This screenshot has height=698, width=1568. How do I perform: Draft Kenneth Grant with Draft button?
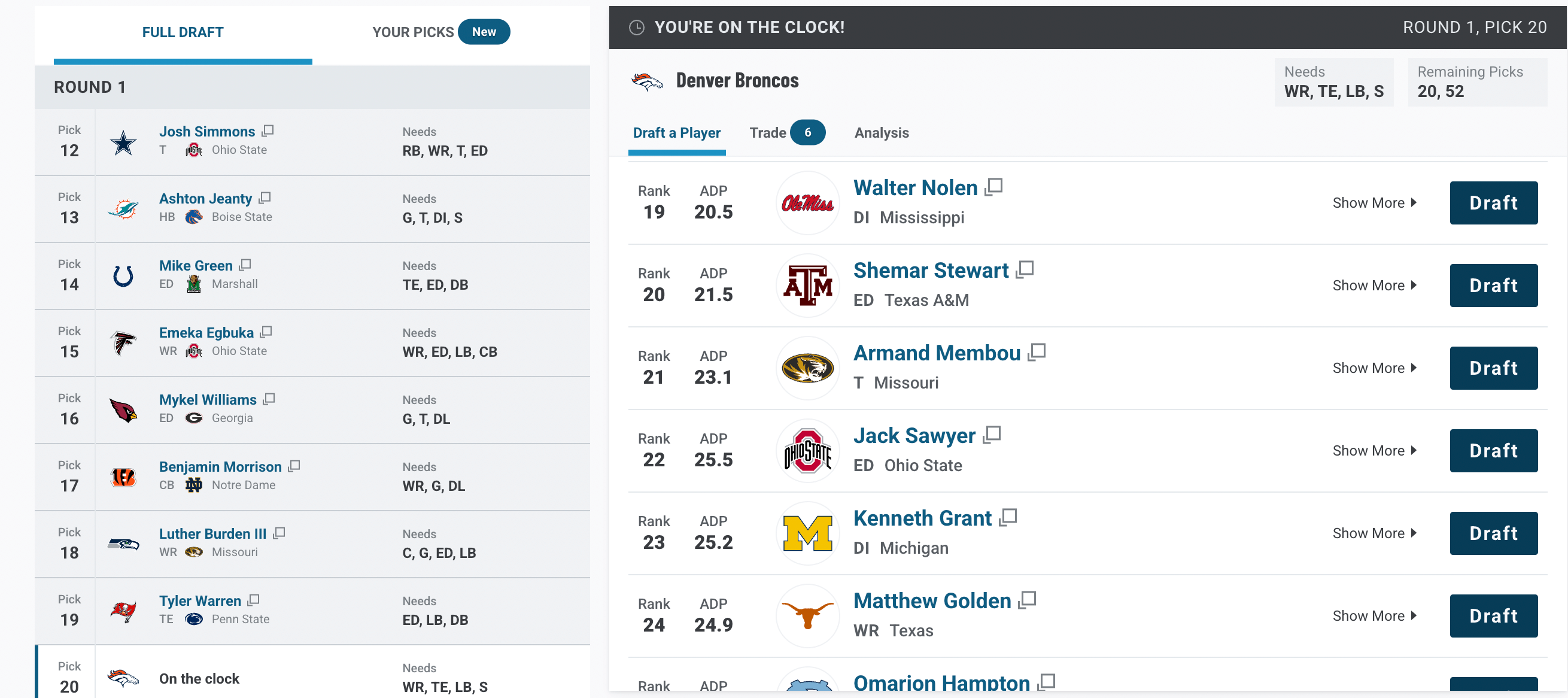pyautogui.click(x=1493, y=533)
